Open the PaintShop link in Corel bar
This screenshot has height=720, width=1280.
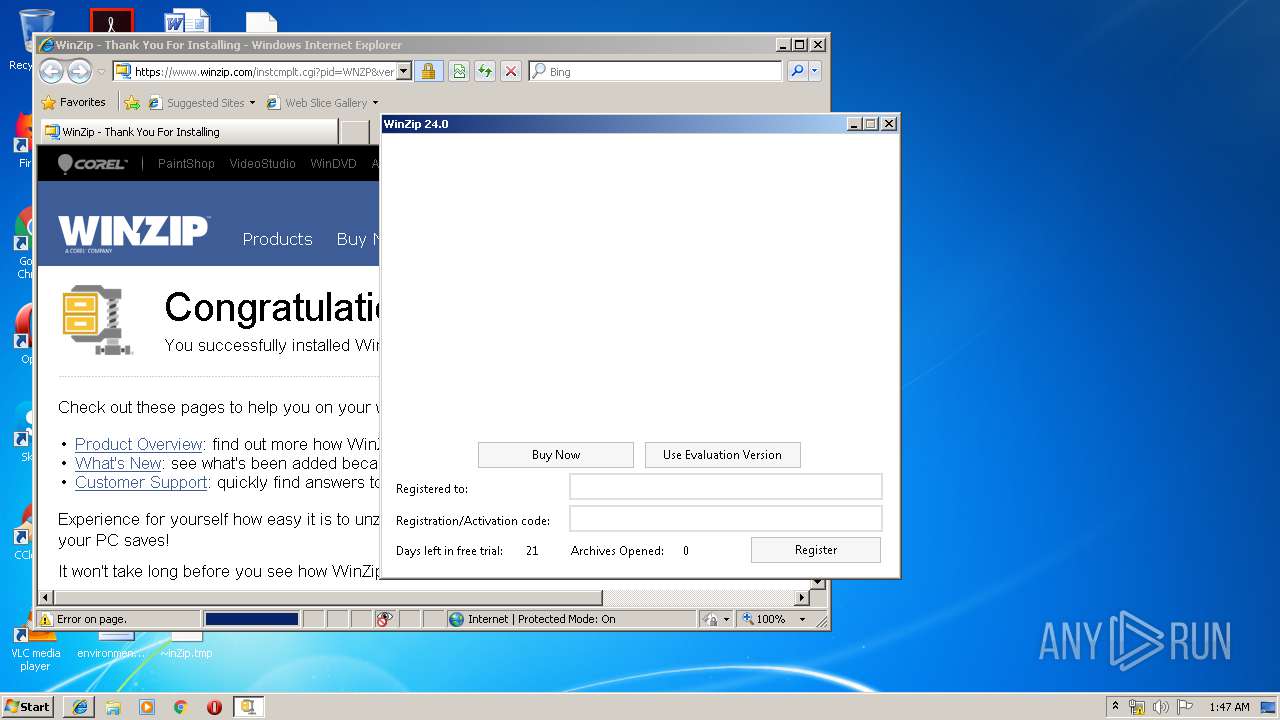click(186, 164)
